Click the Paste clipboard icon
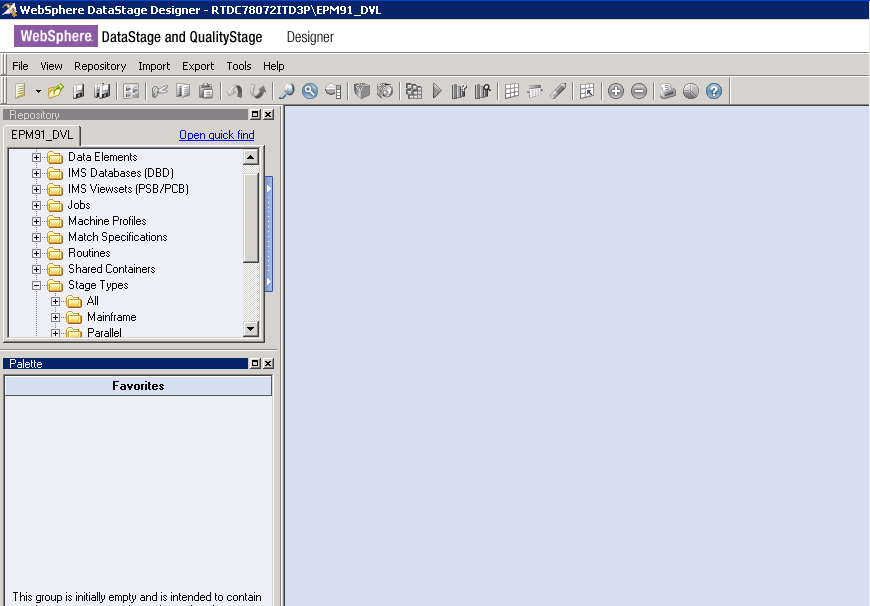 [206, 90]
